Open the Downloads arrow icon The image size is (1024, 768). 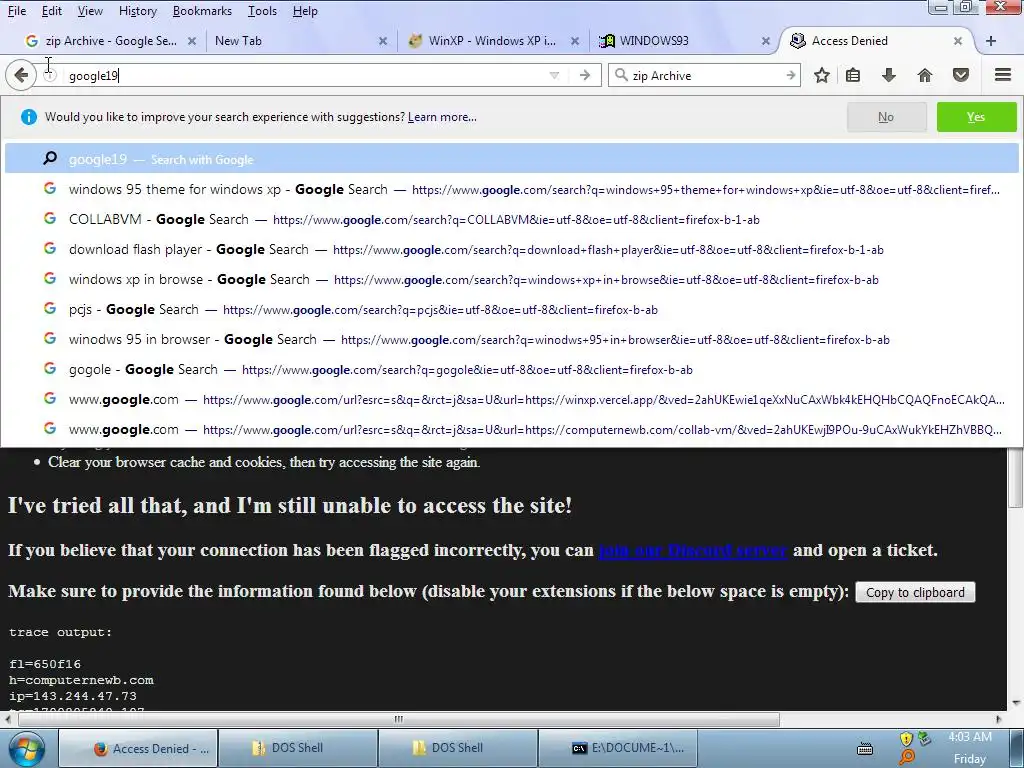(x=888, y=76)
